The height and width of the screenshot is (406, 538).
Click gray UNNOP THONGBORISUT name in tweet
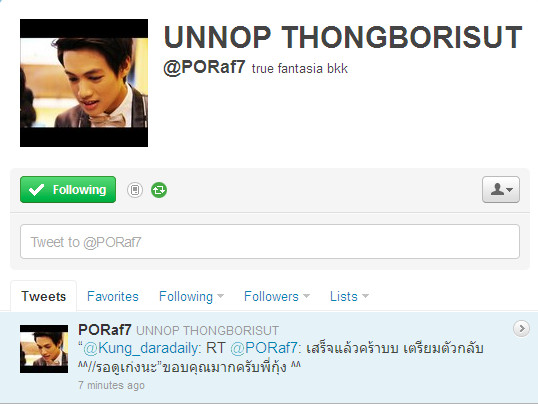[x=207, y=331]
